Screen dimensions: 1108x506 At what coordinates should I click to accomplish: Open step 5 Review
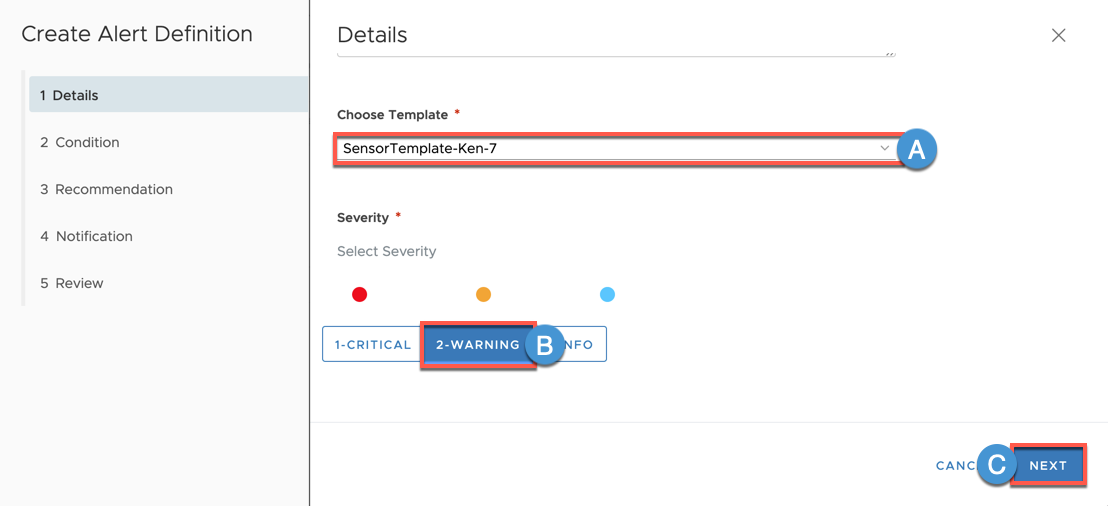pyautogui.click(x=72, y=283)
